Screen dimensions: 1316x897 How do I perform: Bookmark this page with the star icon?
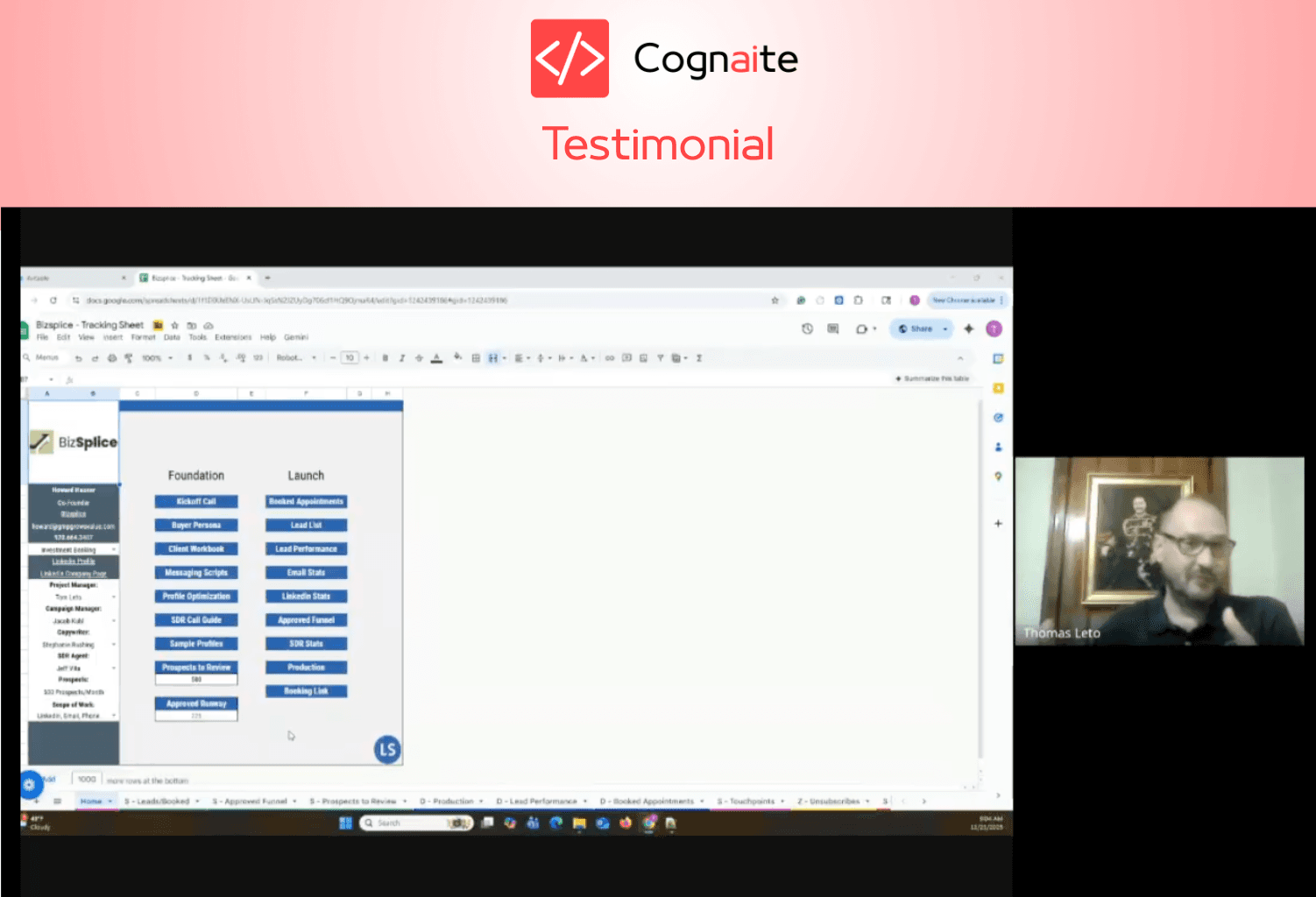775,300
